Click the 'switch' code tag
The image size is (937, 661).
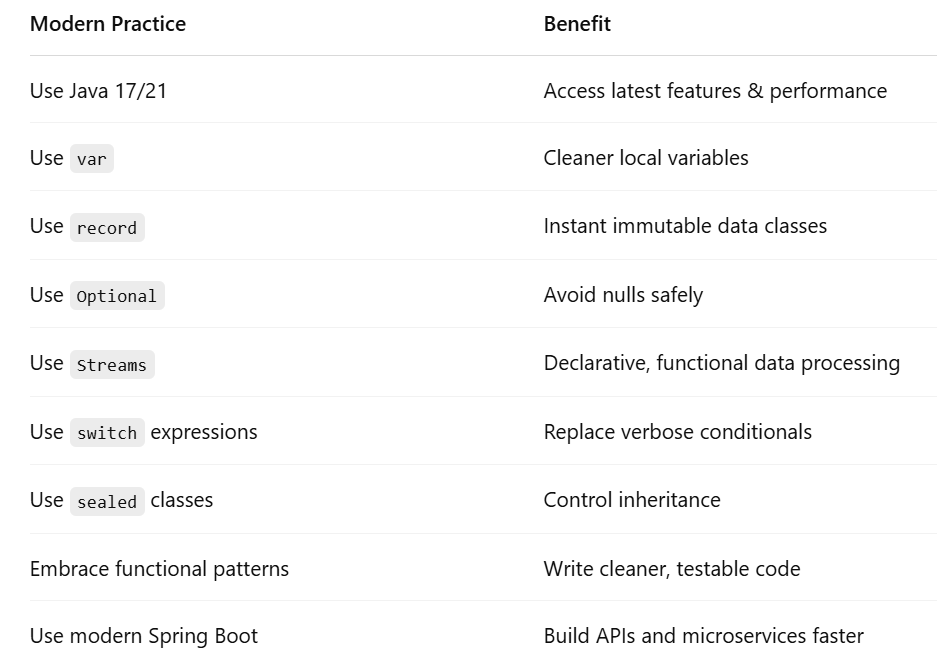tap(107, 433)
